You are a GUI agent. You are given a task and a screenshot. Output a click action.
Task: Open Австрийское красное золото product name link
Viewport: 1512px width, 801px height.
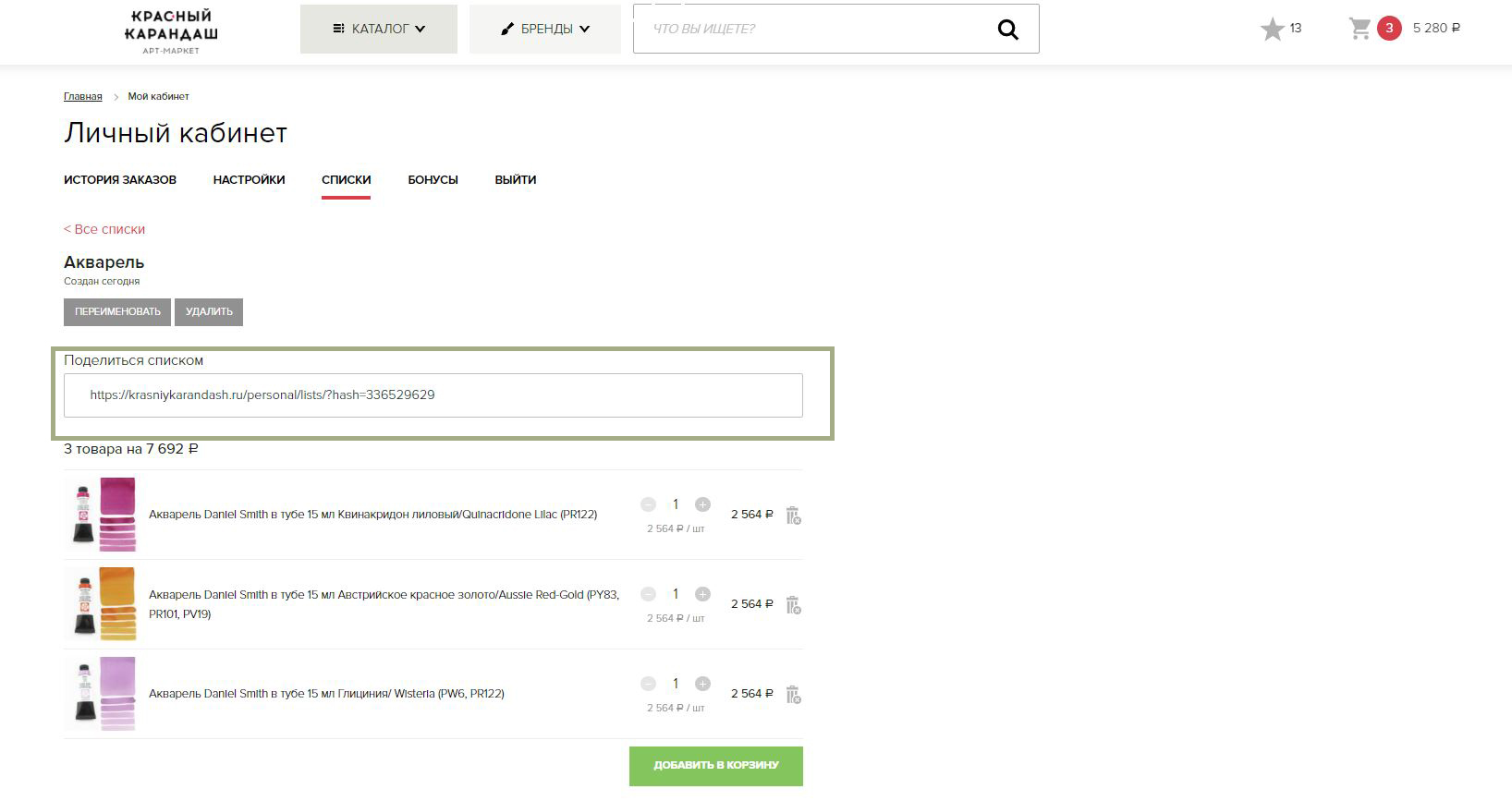click(384, 604)
